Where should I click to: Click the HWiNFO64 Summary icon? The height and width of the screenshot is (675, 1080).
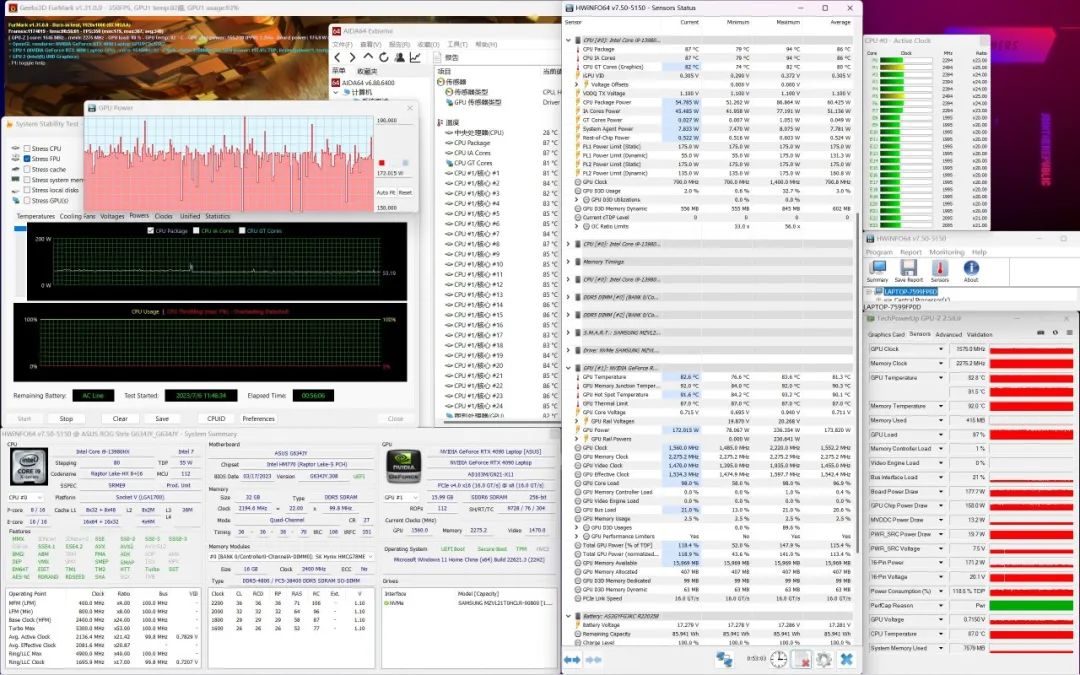pyautogui.click(x=877, y=269)
